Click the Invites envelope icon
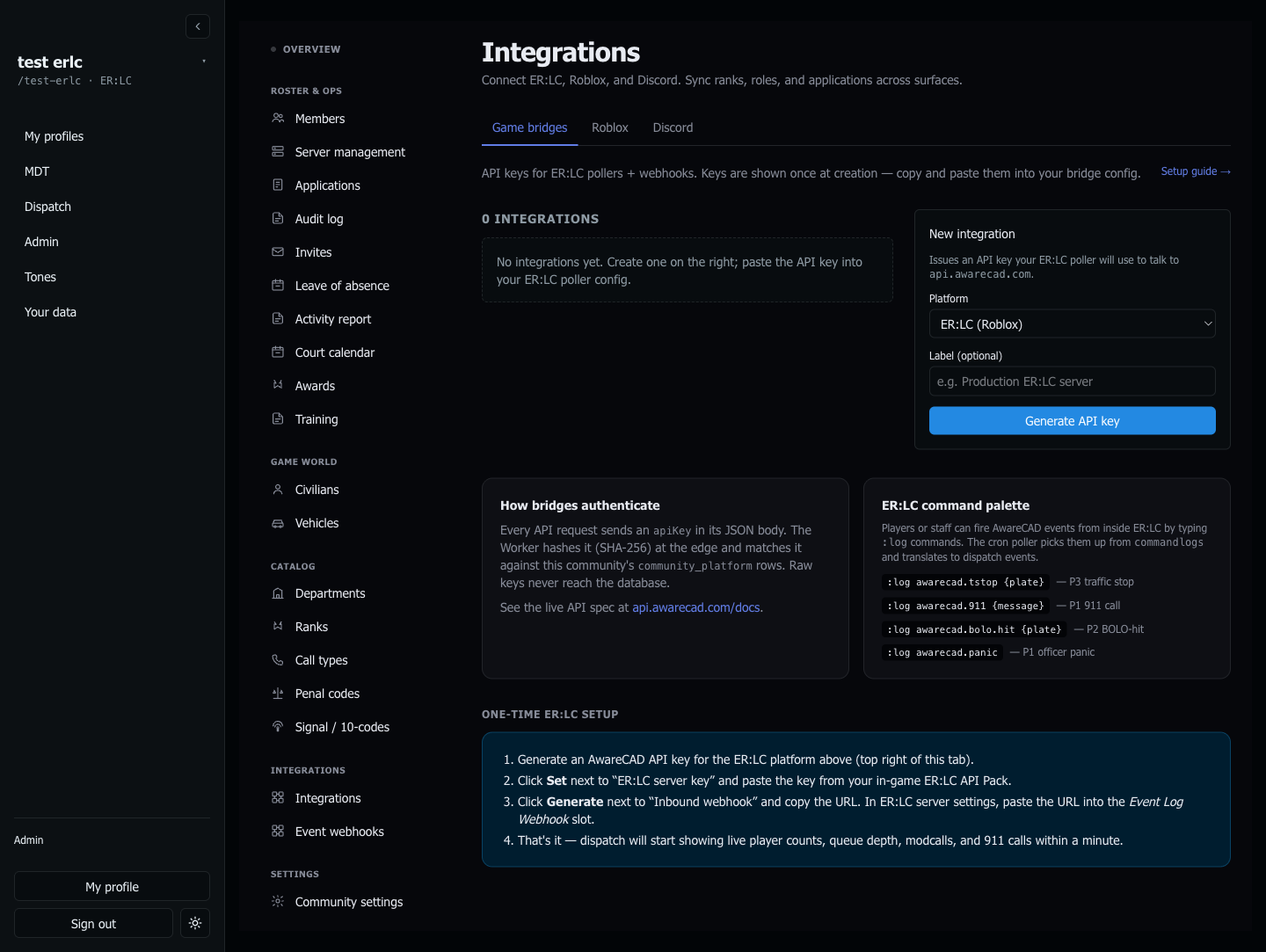The width and height of the screenshot is (1266, 952). point(278,251)
